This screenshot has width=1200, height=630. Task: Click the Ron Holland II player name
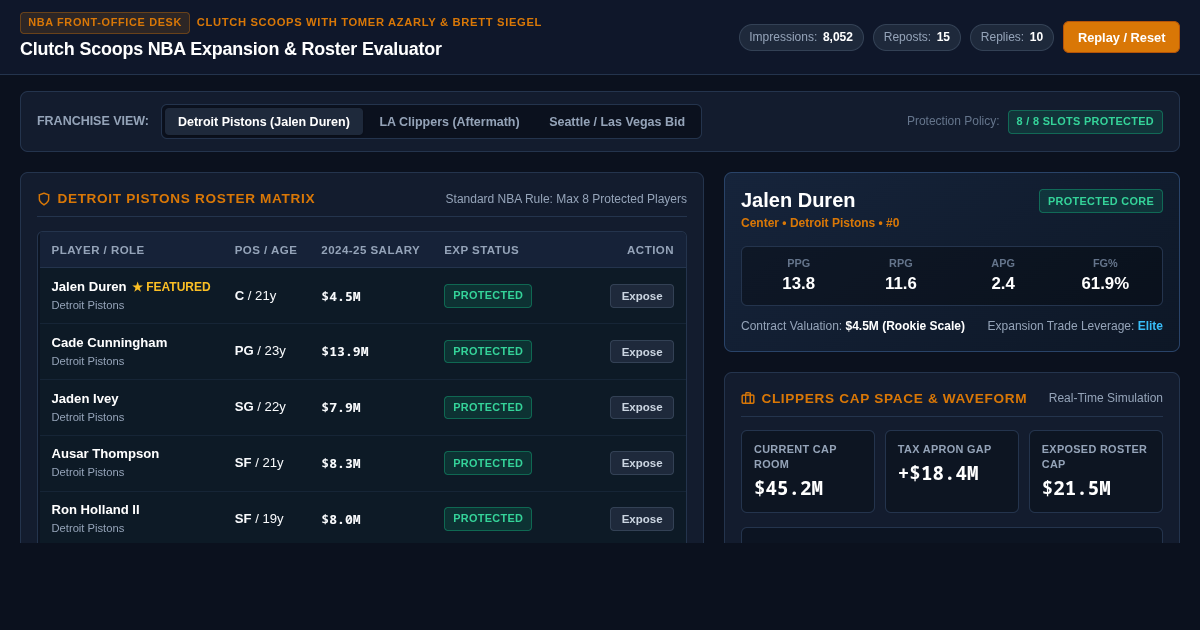click(x=96, y=510)
